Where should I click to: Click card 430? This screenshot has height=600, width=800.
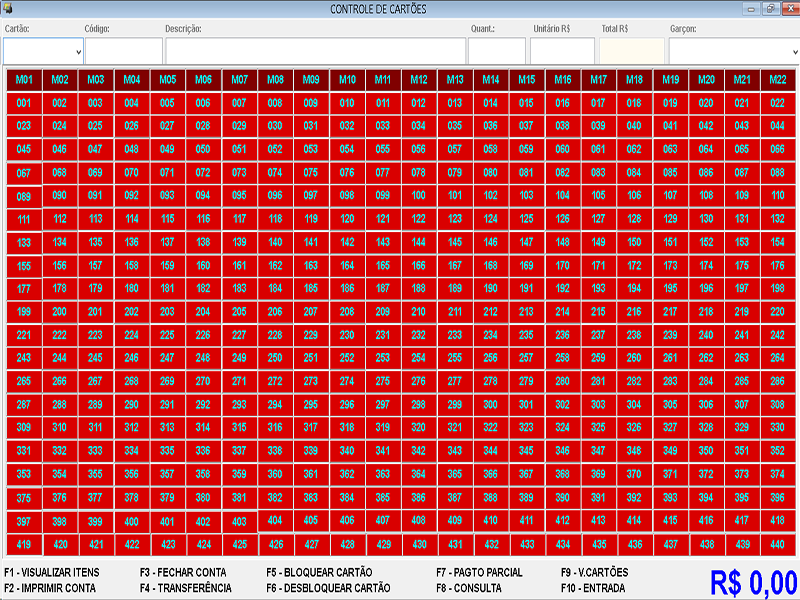[x=419, y=545]
